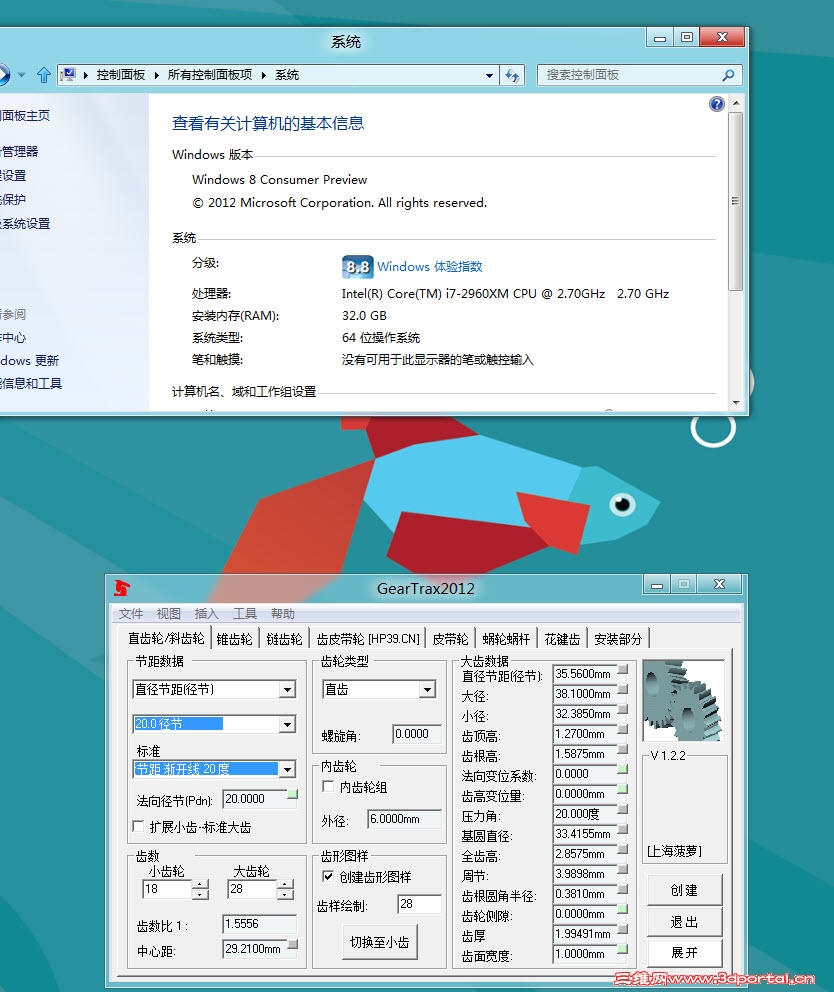Expand 控制面板 breadcrumb arrow in address bar
Image resolution: width=834 pixels, height=992 pixels.
(x=156, y=75)
